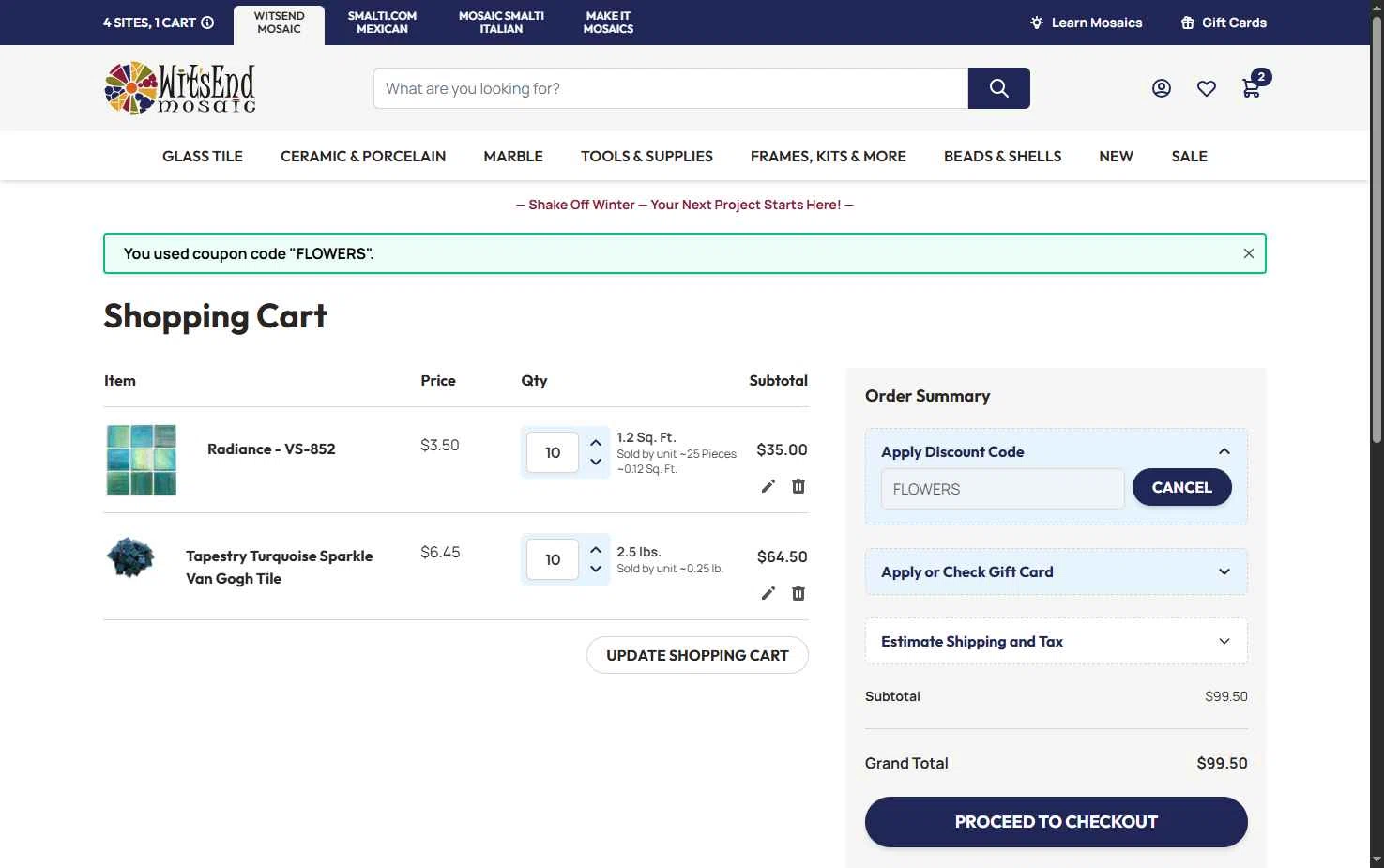Open the New menu item
The width and height of the screenshot is (1384, 868).
point(1117,156)
